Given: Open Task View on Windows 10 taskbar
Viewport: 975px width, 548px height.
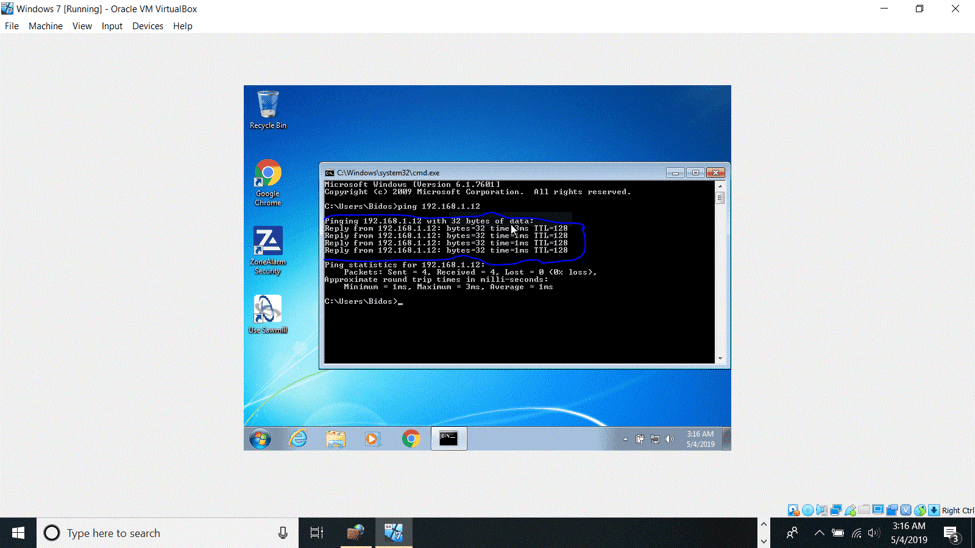Looking at the screenshot, I should click(x=317, y=533).
